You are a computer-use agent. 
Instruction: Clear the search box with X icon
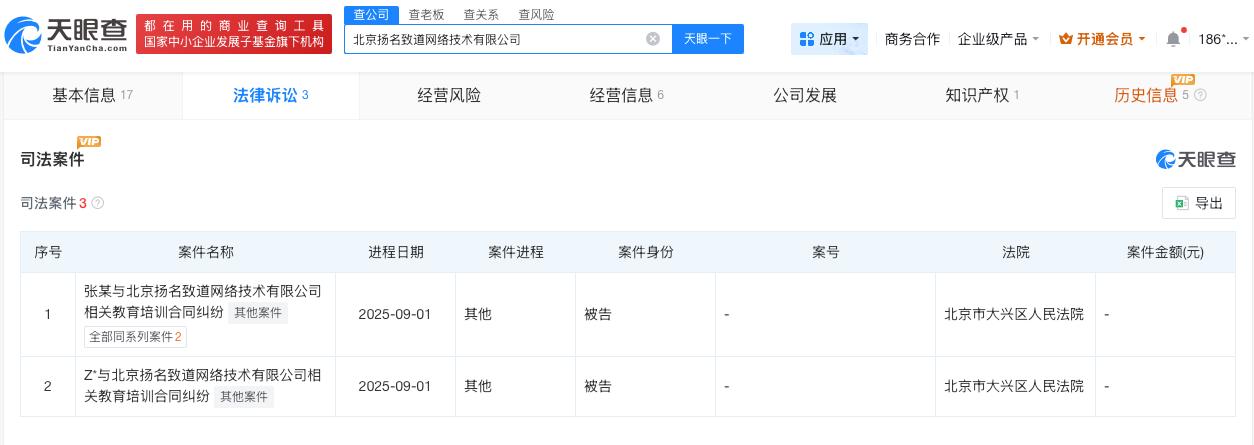653,39
